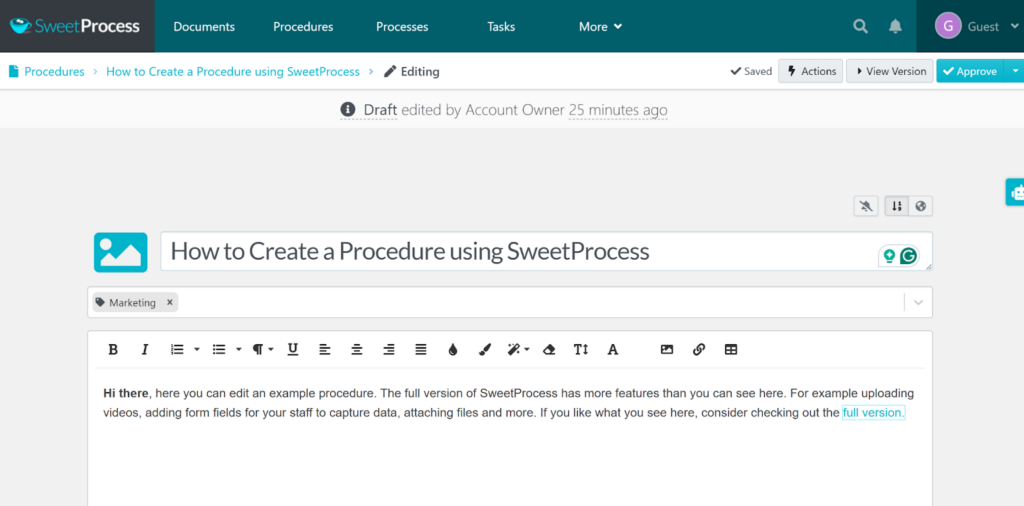The image size is (1024, 506).
Task: Toggle bold formatting in editor toolbar
Action: tap(113, 350)
